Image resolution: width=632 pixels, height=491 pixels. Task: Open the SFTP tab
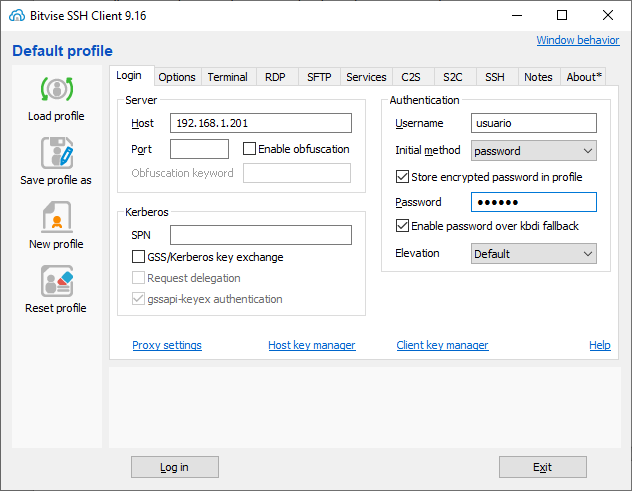319,77
